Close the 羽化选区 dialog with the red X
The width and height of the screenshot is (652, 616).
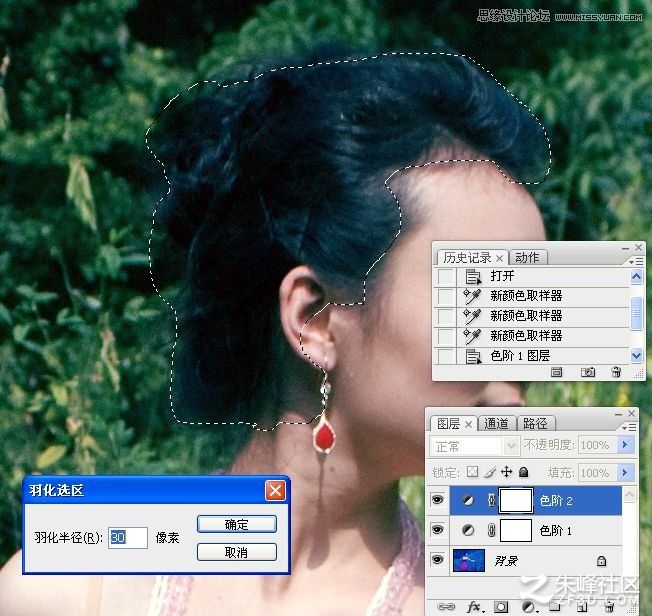275,490
